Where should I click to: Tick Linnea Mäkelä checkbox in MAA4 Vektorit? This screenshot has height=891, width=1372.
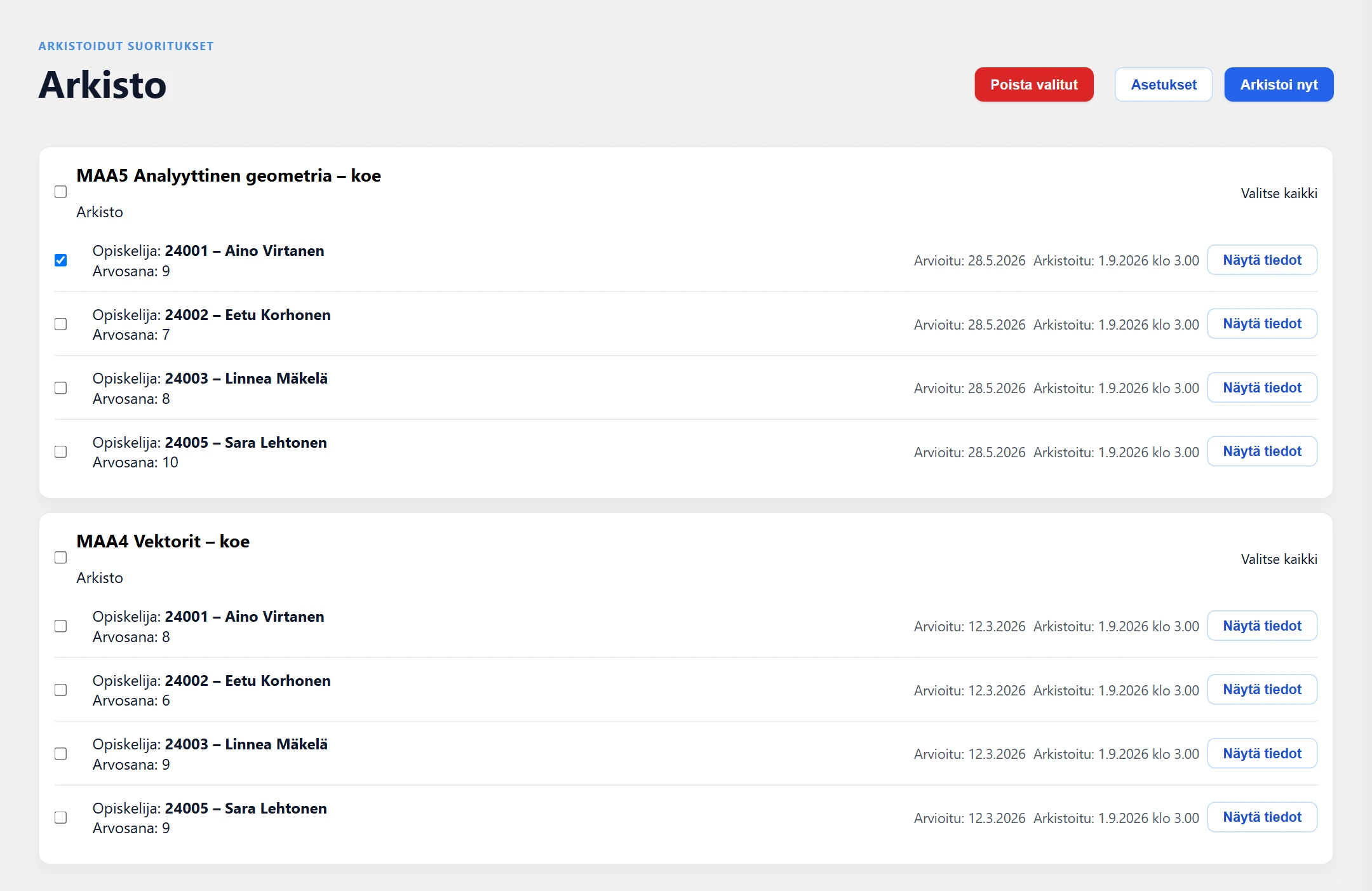pyautogui.click(x=61, y=754)
